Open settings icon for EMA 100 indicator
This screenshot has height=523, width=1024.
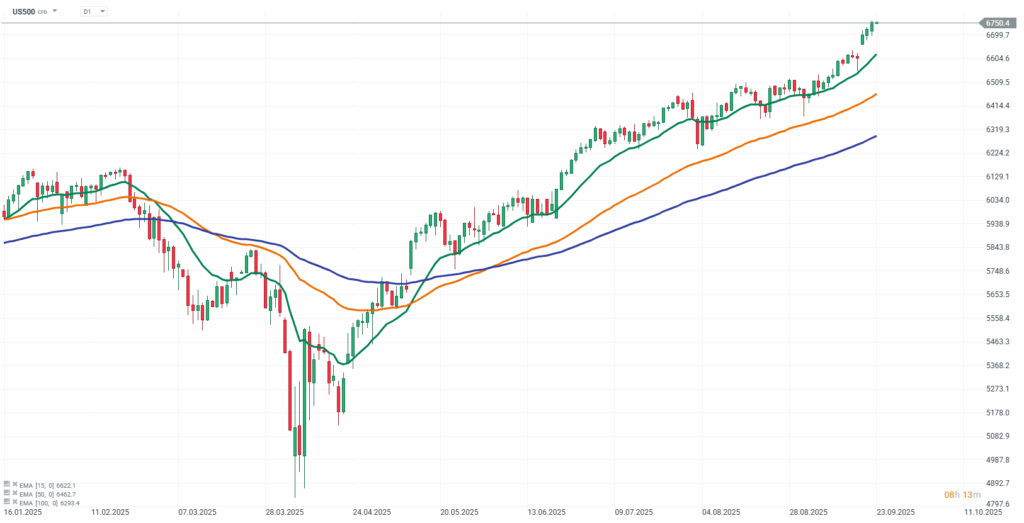click(6, 503)
